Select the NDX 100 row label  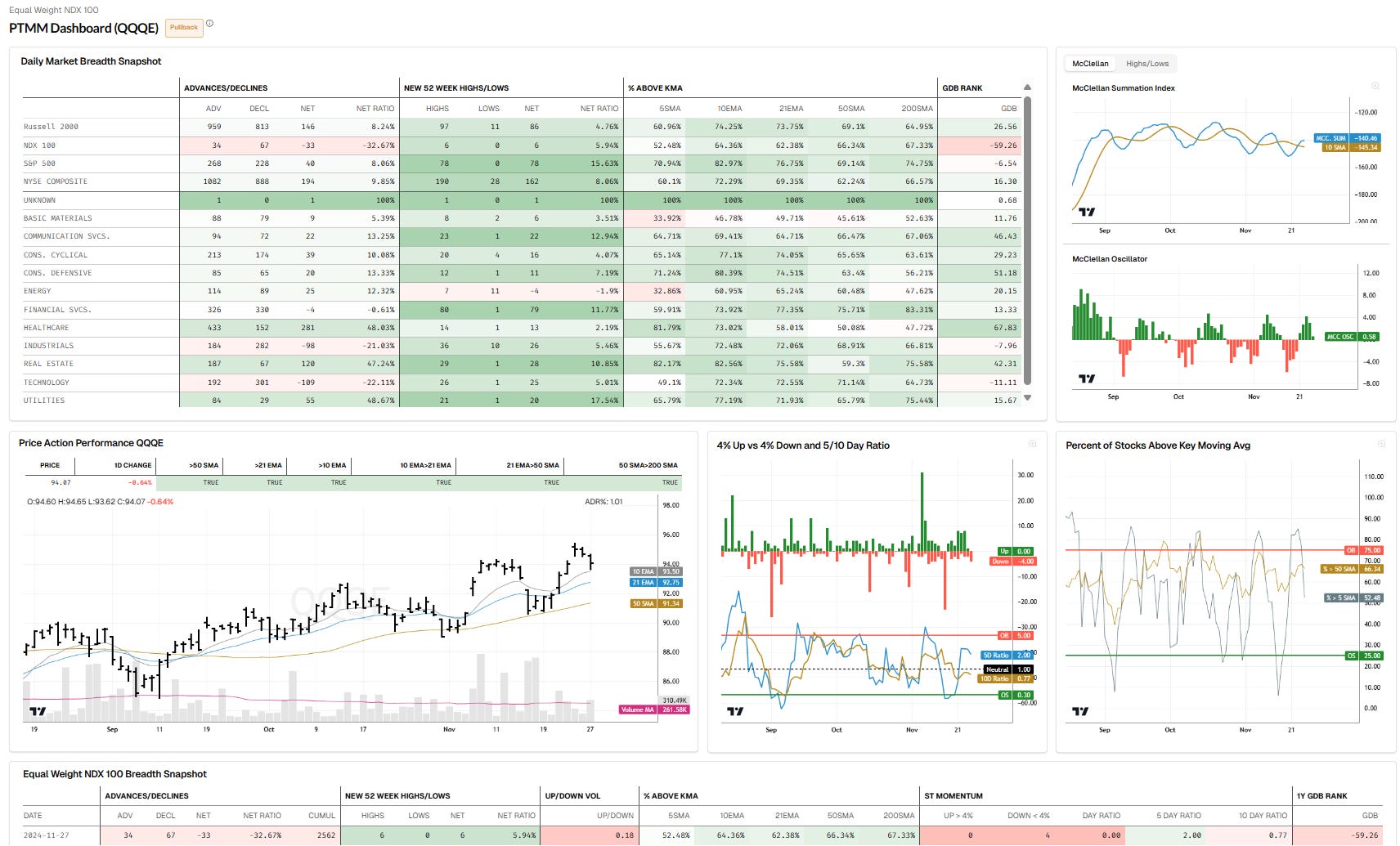pyautogui.click(x=39, y=145)
